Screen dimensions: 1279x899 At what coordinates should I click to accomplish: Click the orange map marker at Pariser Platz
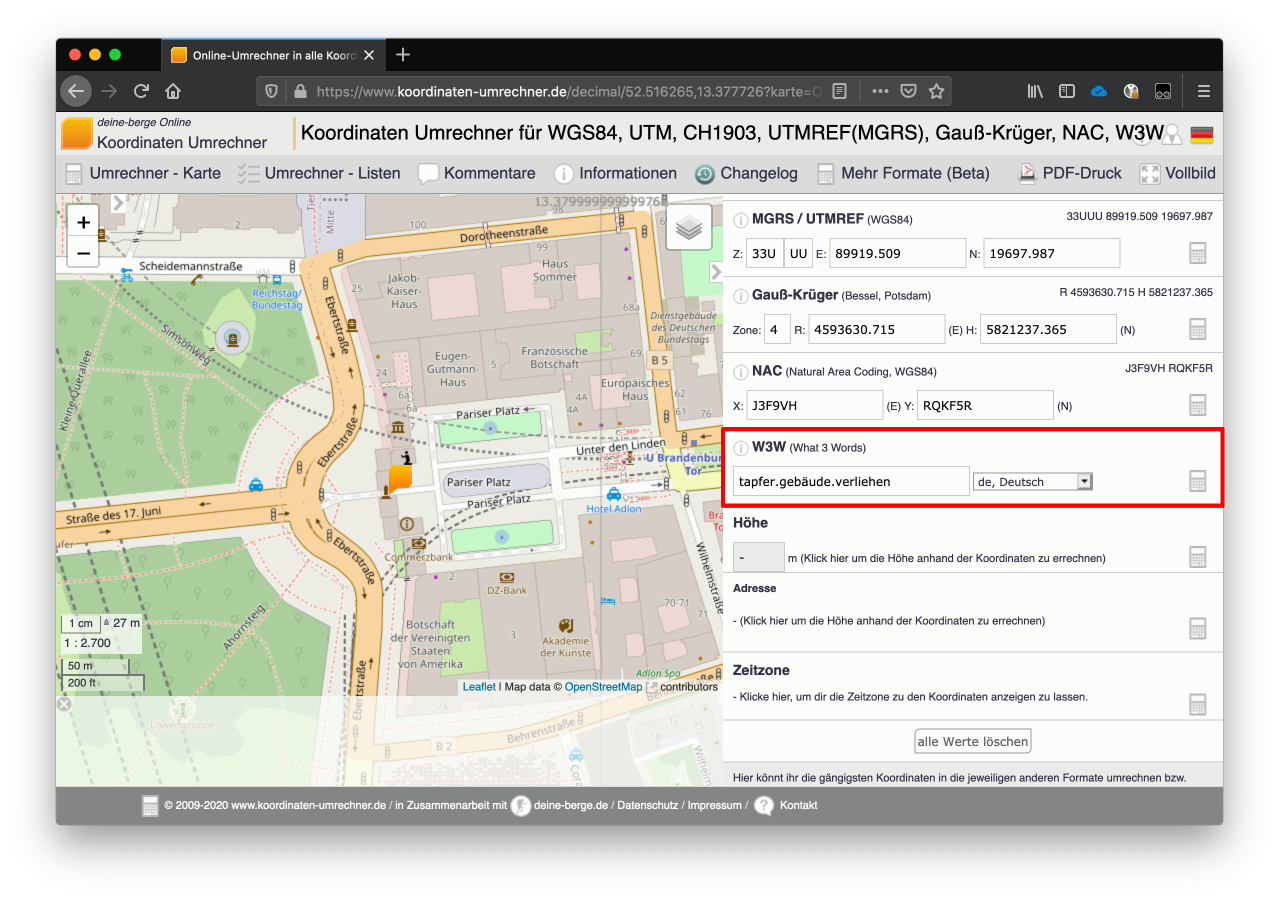[x=400, y=478]
